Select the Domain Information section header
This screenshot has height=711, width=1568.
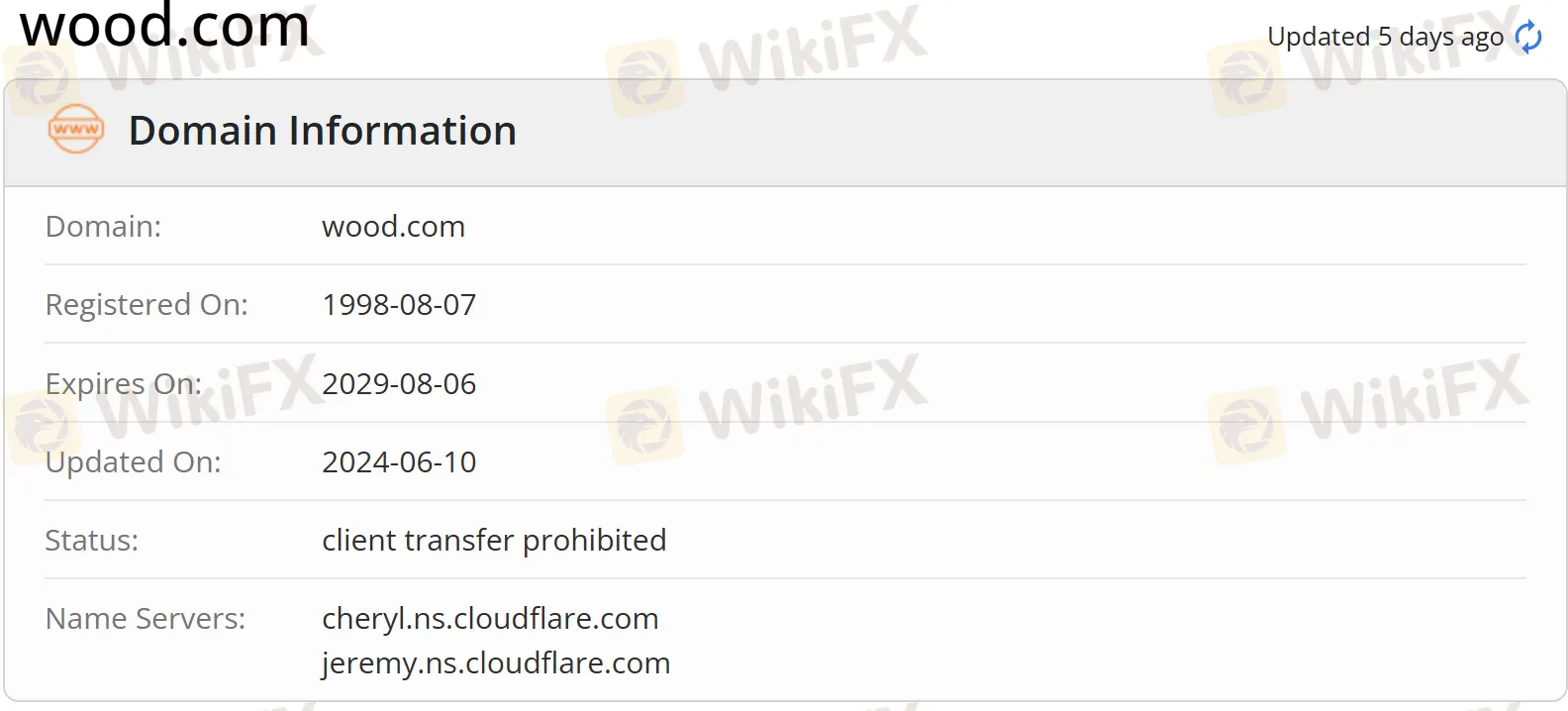tap(322, 131)
